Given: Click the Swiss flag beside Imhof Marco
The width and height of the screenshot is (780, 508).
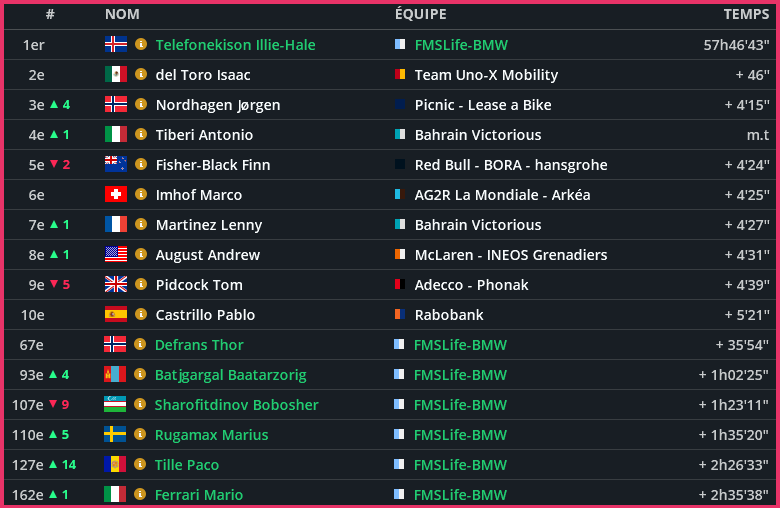Looking at the screenshot, I should coord(116,195).
